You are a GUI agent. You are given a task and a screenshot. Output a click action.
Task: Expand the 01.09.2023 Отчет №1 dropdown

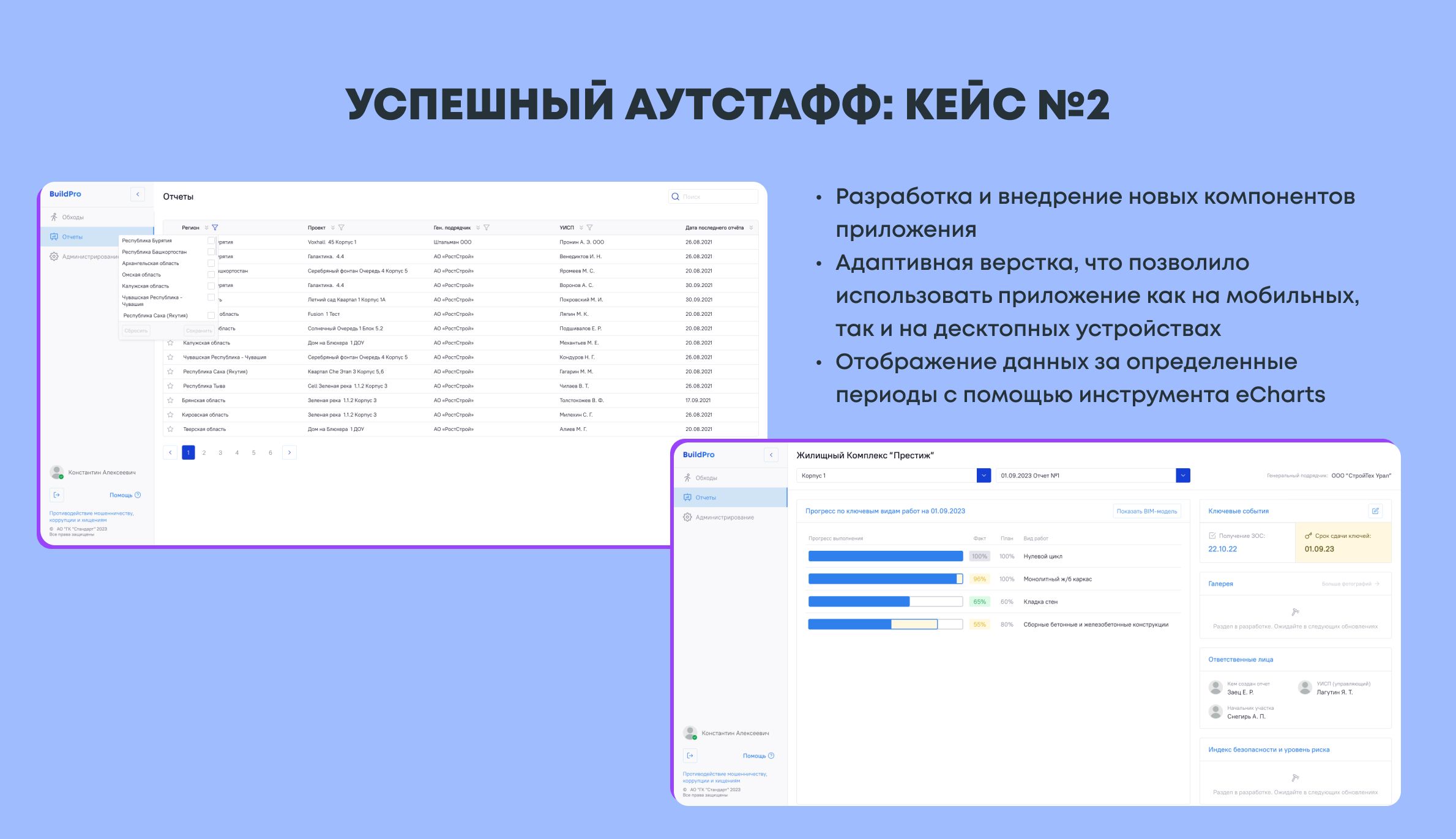point(1183,475)
